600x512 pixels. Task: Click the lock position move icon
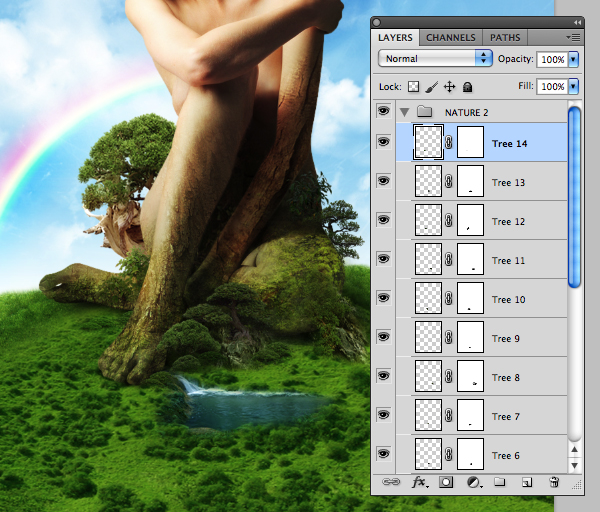(x=450, y=87)
